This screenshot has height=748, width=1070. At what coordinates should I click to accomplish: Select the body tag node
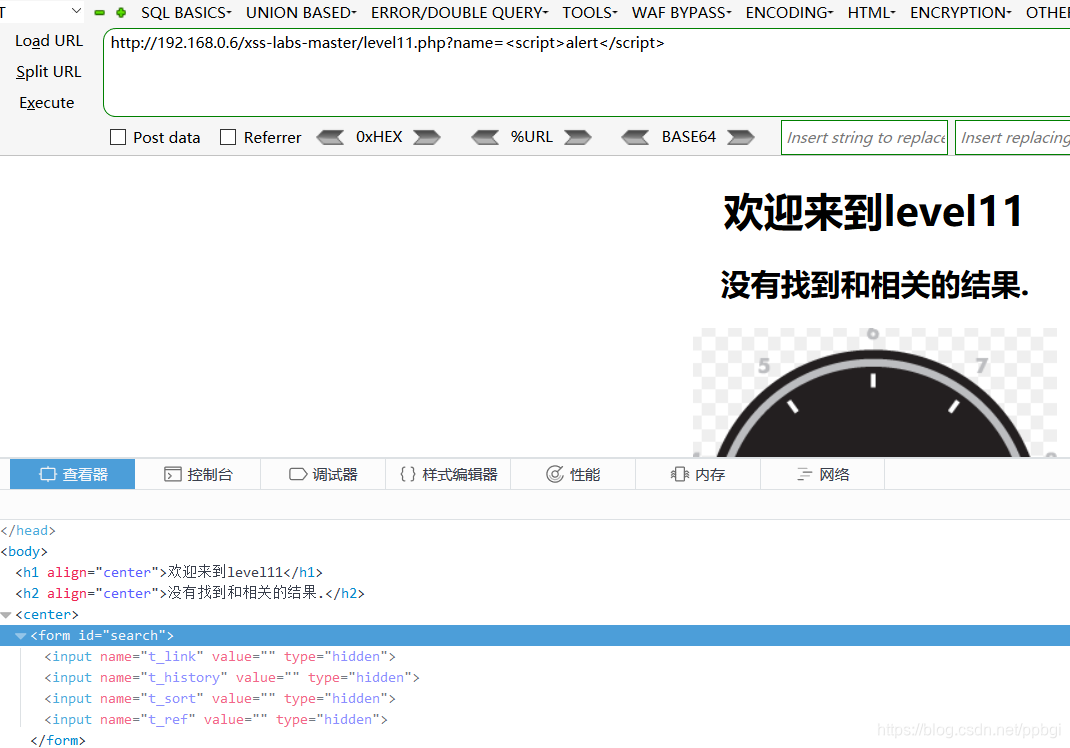24,551
